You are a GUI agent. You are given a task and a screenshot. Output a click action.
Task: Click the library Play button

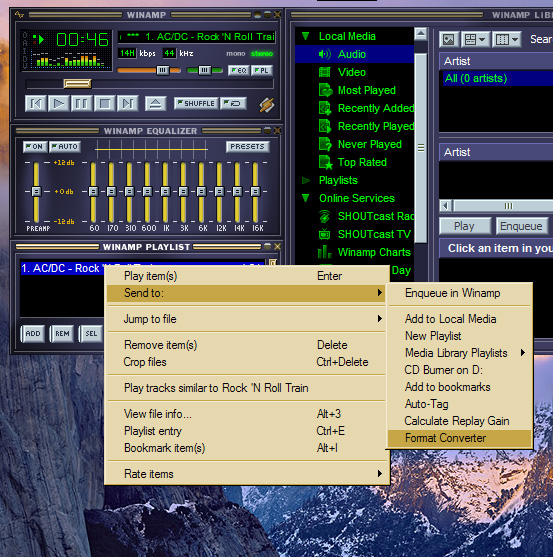pyautogui.click(x=465, y=226)
